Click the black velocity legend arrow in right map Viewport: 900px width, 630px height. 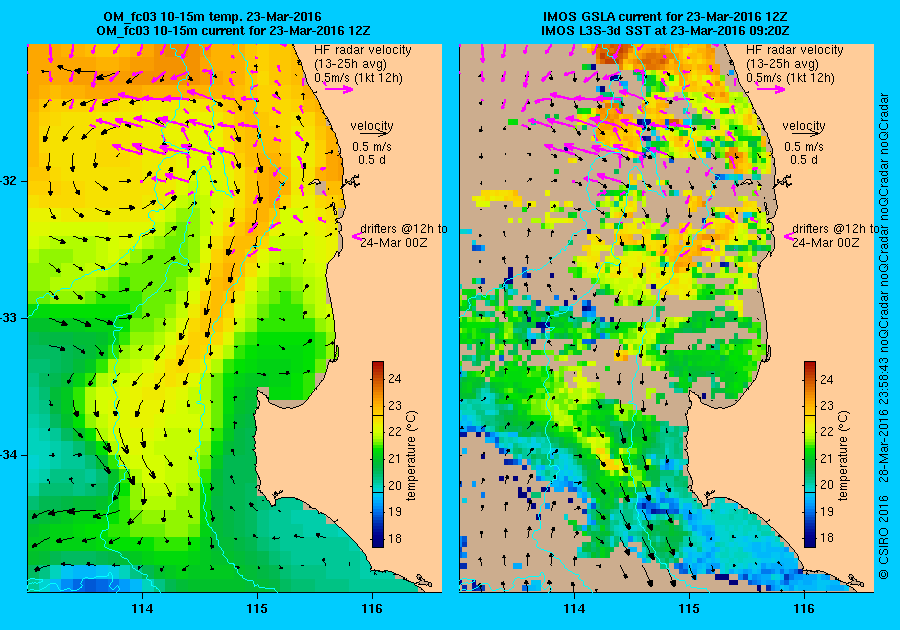(x=806, y=134)
